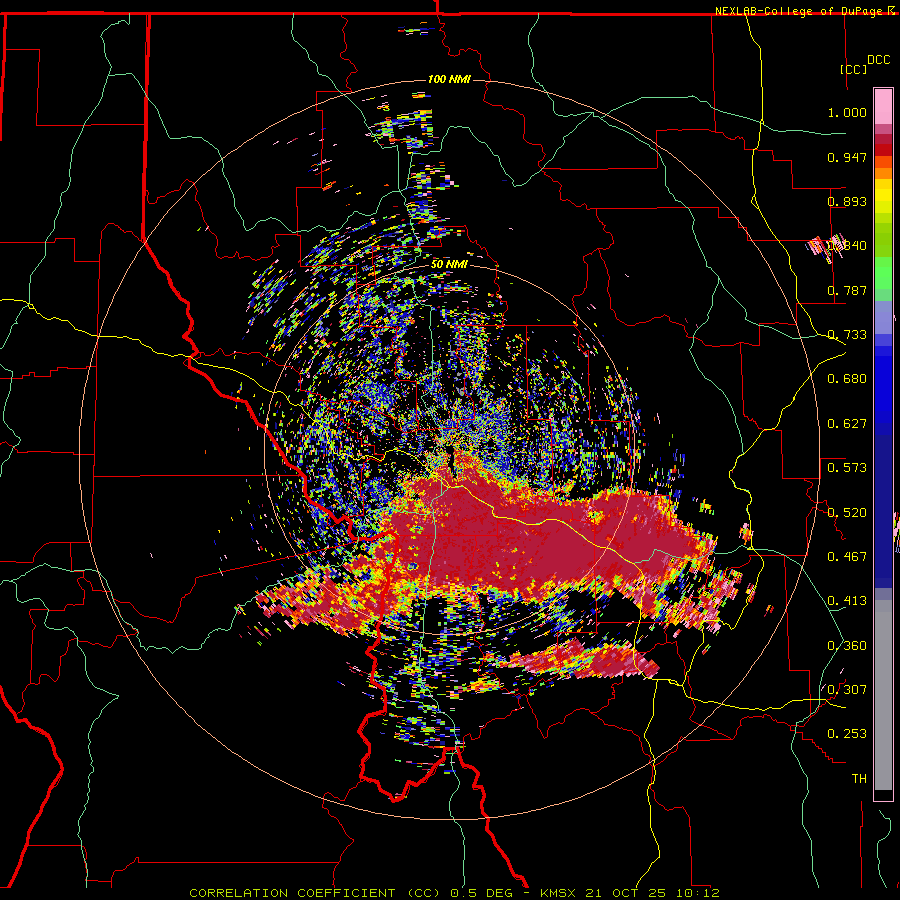This screenshot has height=900, width=900.
Task: Select the 0.680 legend value
Action: 847,379
